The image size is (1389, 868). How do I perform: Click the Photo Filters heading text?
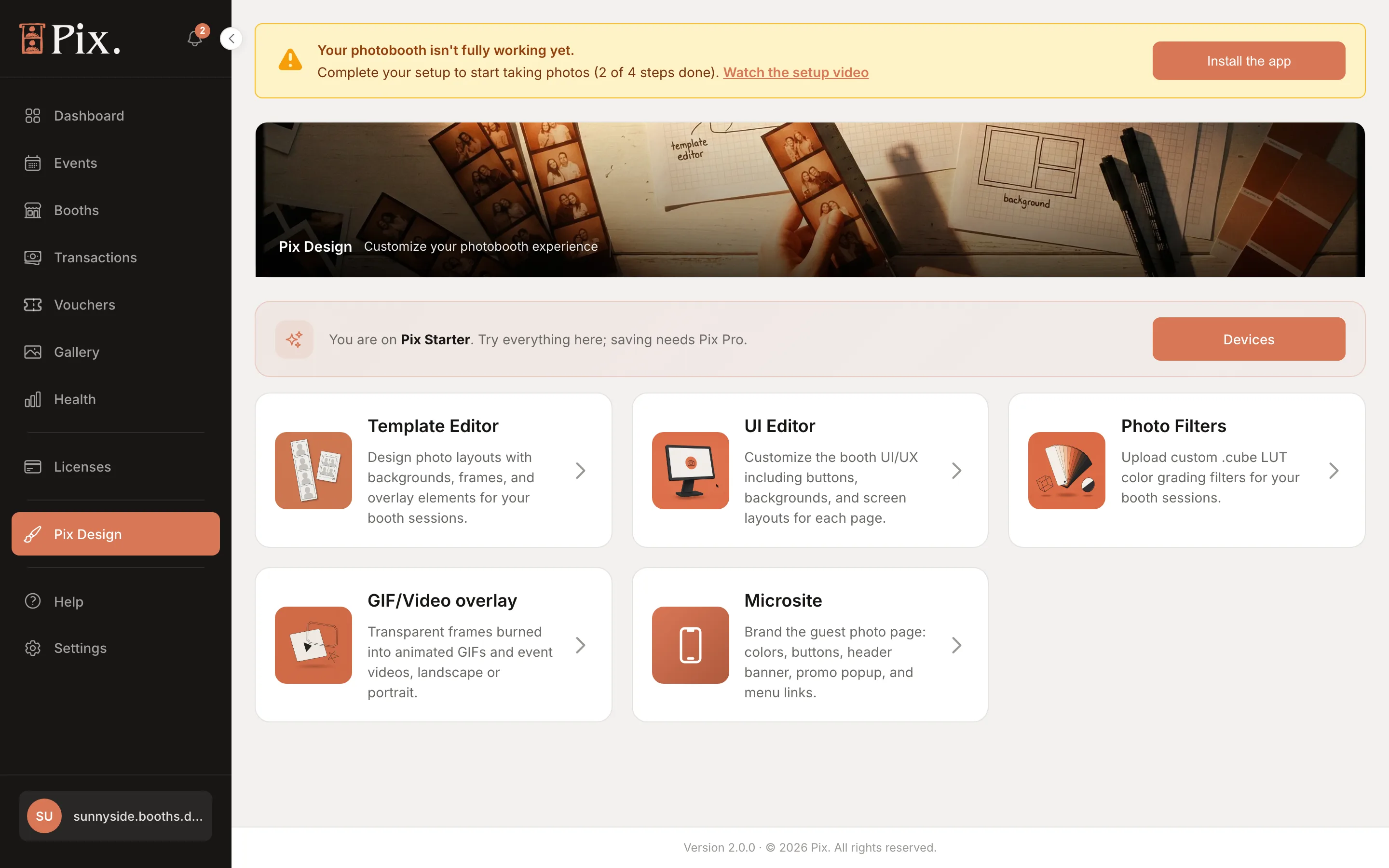pos(1173,426)
